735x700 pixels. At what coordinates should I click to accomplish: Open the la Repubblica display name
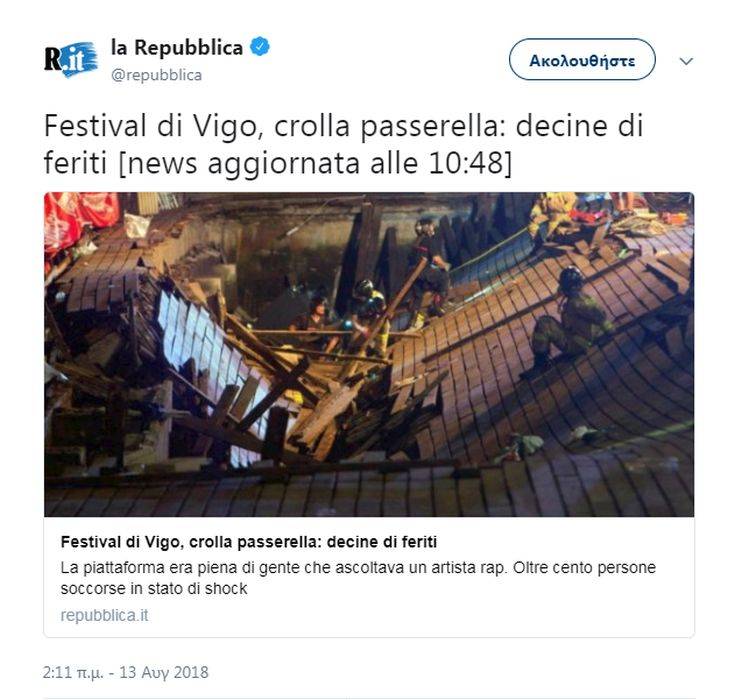177,47
